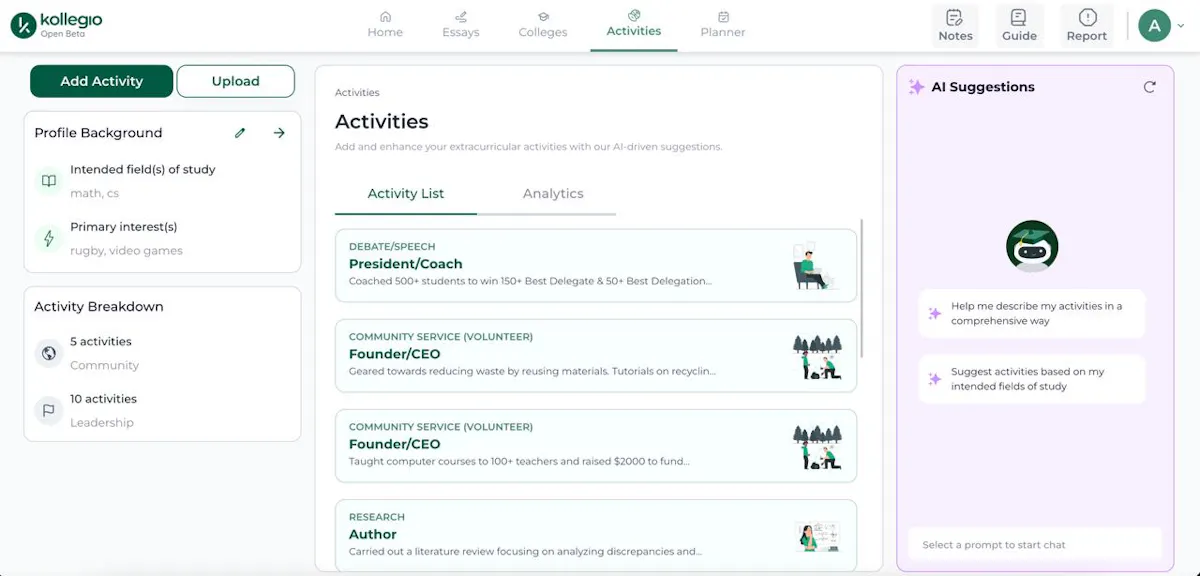Click the '10 activities' Leadership entry
1200x576 pixels.
click(x=103, y=399)
